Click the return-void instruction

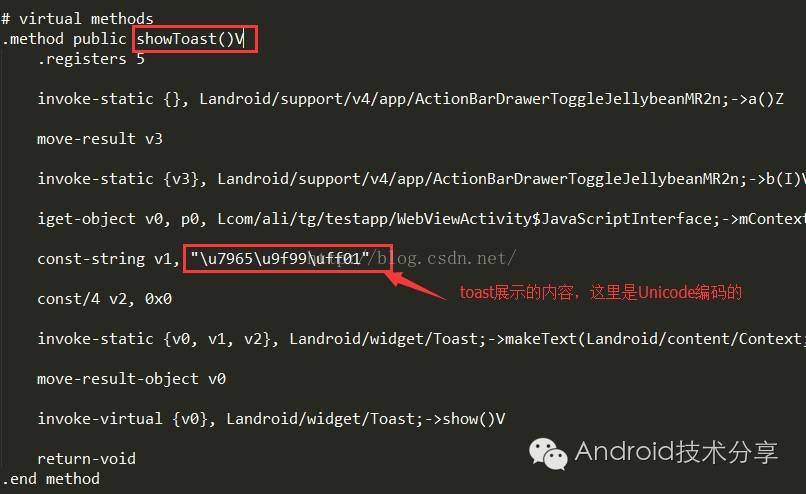click(x=86, y=459)
